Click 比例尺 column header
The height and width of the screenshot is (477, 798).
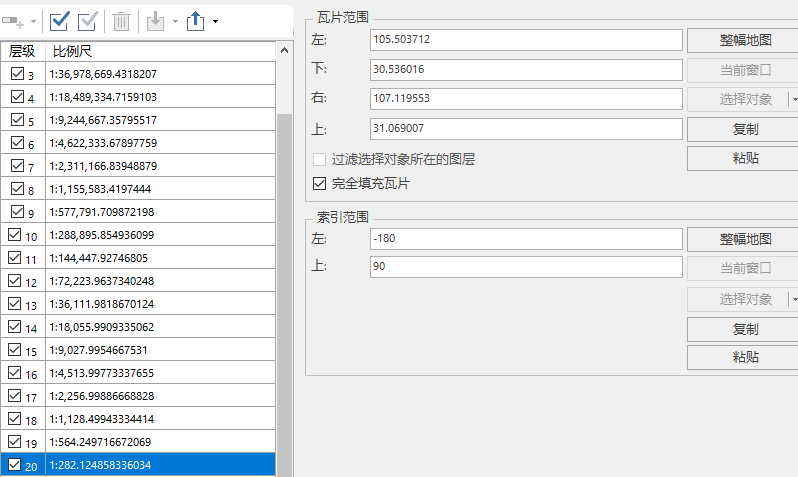[x=160, y=51]
